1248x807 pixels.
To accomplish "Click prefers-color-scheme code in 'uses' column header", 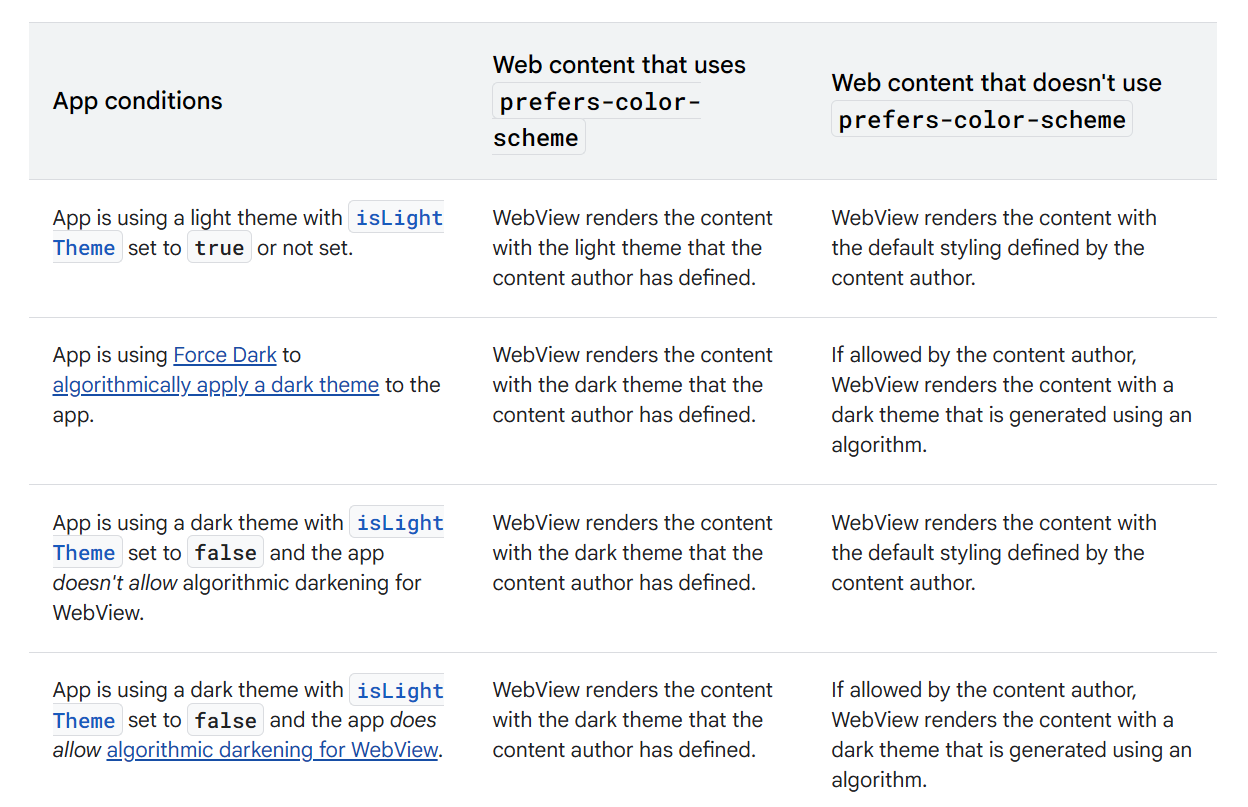I will [597, 119].
